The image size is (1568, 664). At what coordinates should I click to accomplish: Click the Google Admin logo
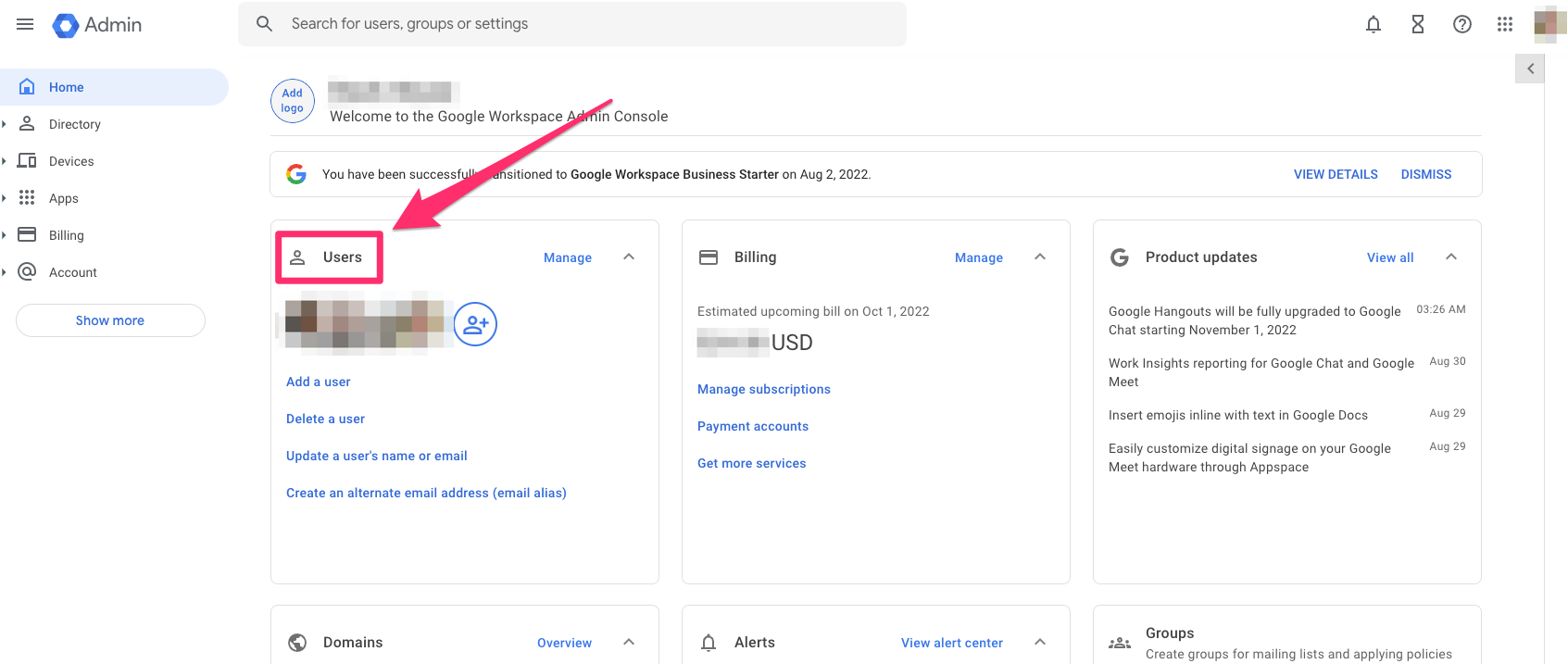click(x=97, y=25)
